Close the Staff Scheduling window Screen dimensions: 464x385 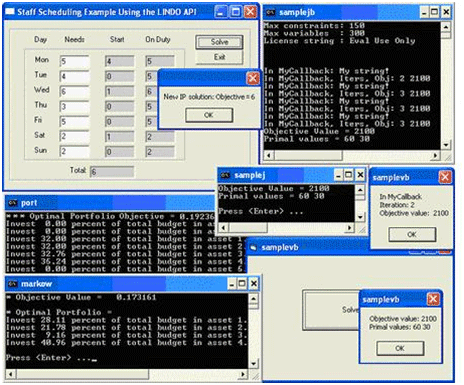point(250,12)
